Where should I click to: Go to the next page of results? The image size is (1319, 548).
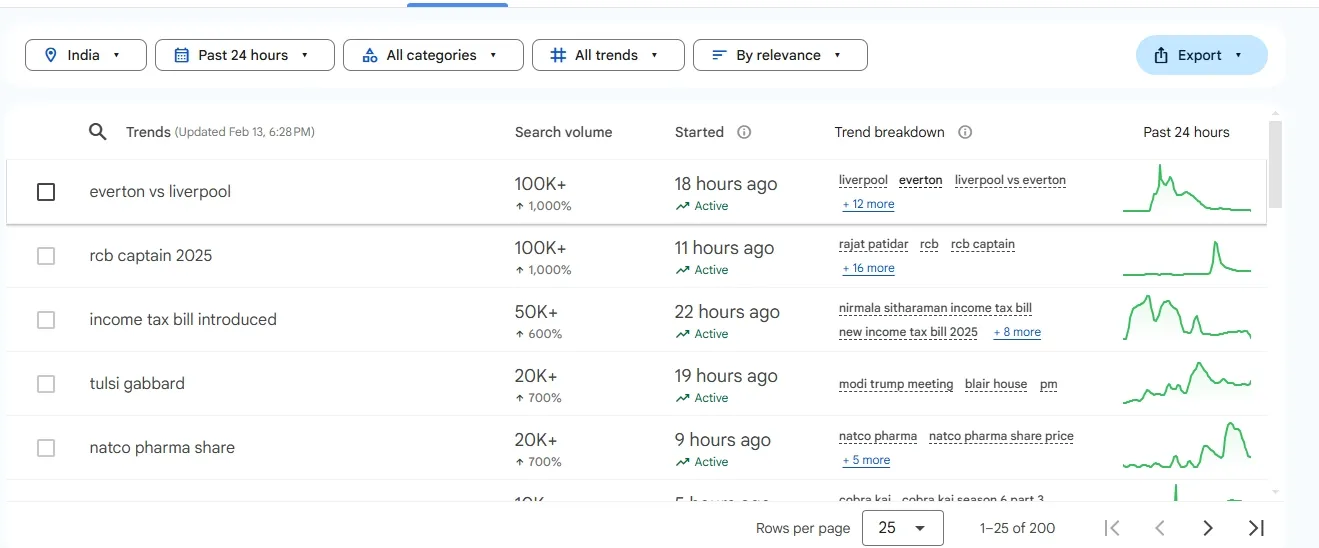(1208, 528)
